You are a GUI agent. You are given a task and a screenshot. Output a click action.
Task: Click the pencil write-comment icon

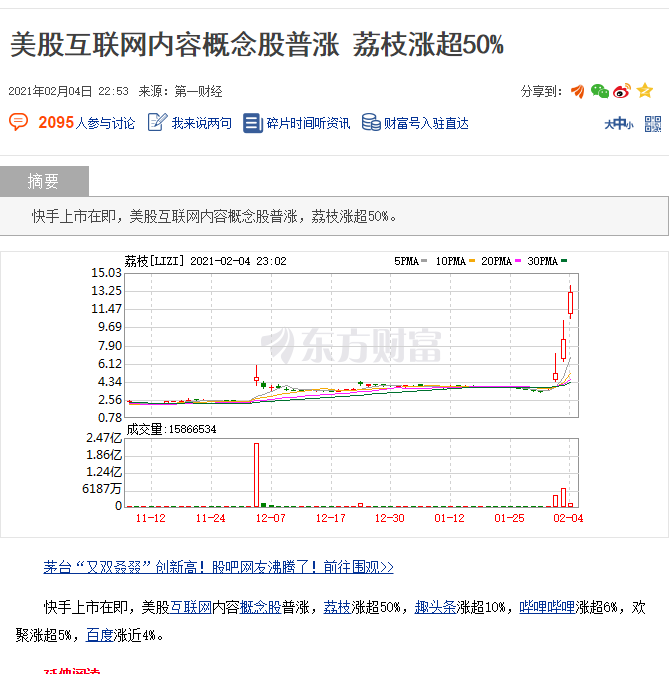[157, 123]
